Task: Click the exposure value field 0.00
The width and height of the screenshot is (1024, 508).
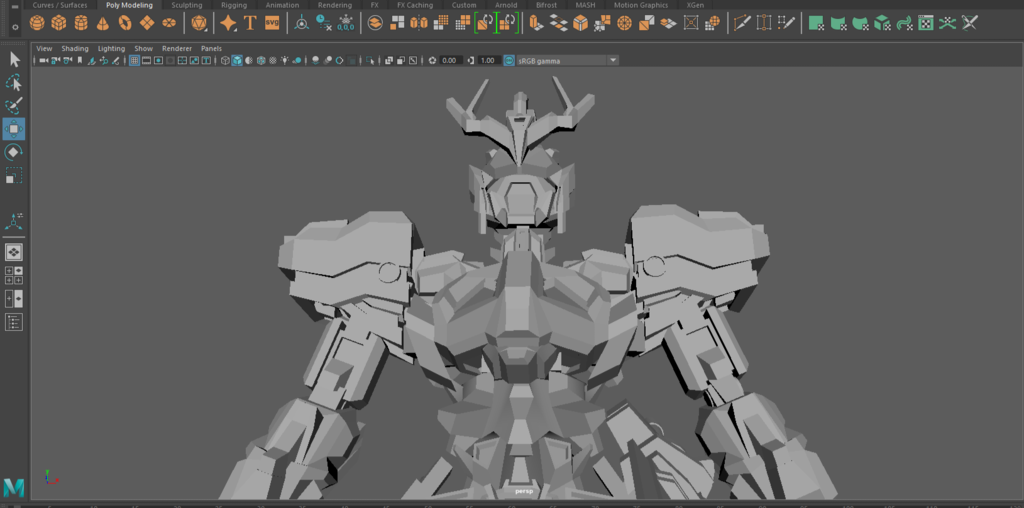Action: 450,61
